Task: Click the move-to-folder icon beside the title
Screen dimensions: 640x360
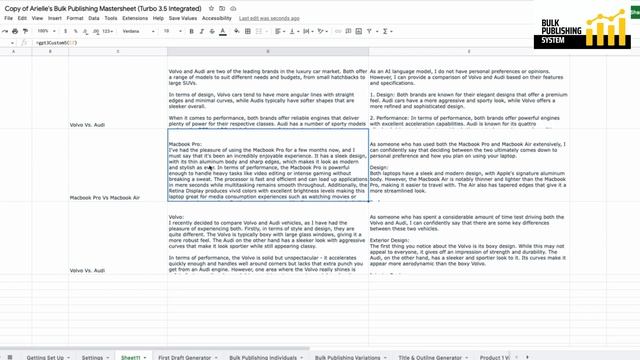Action: [222, 8]
